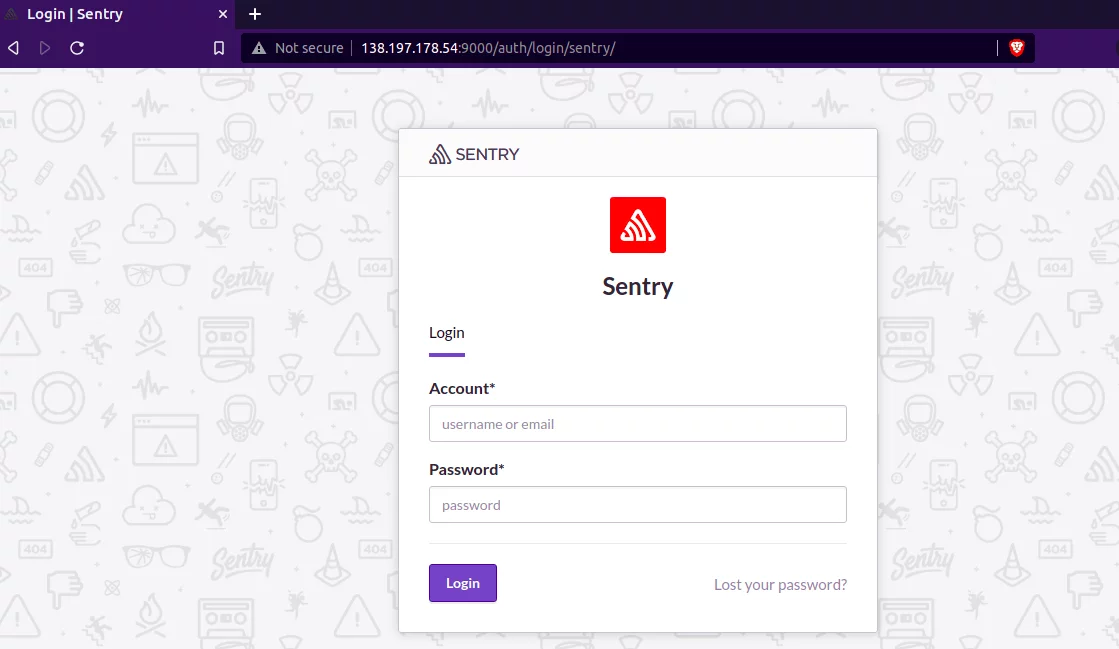
Task: Go back with the browser back arrow
Action: click(14, 48)
